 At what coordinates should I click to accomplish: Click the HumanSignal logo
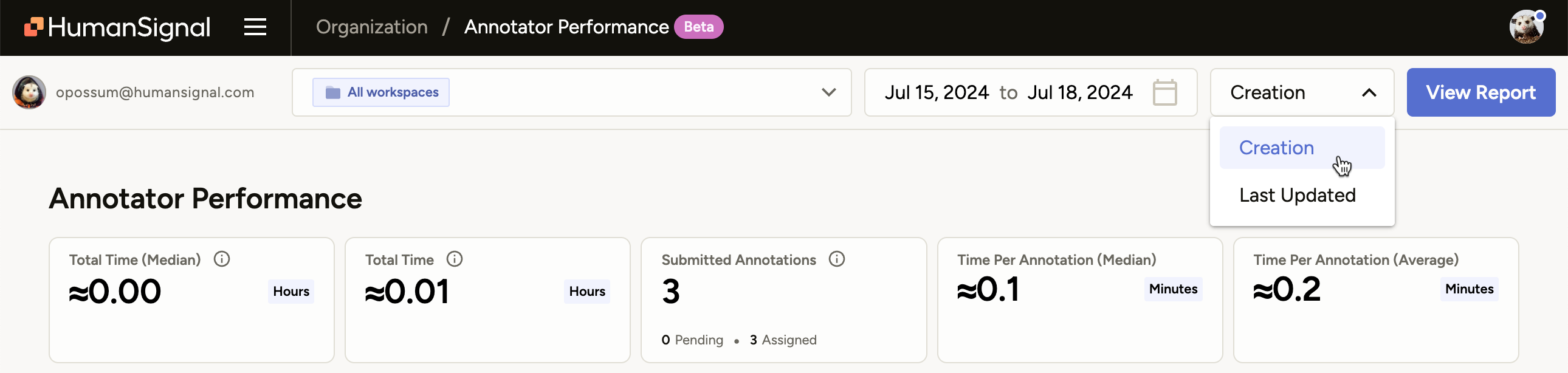[117, 27]
